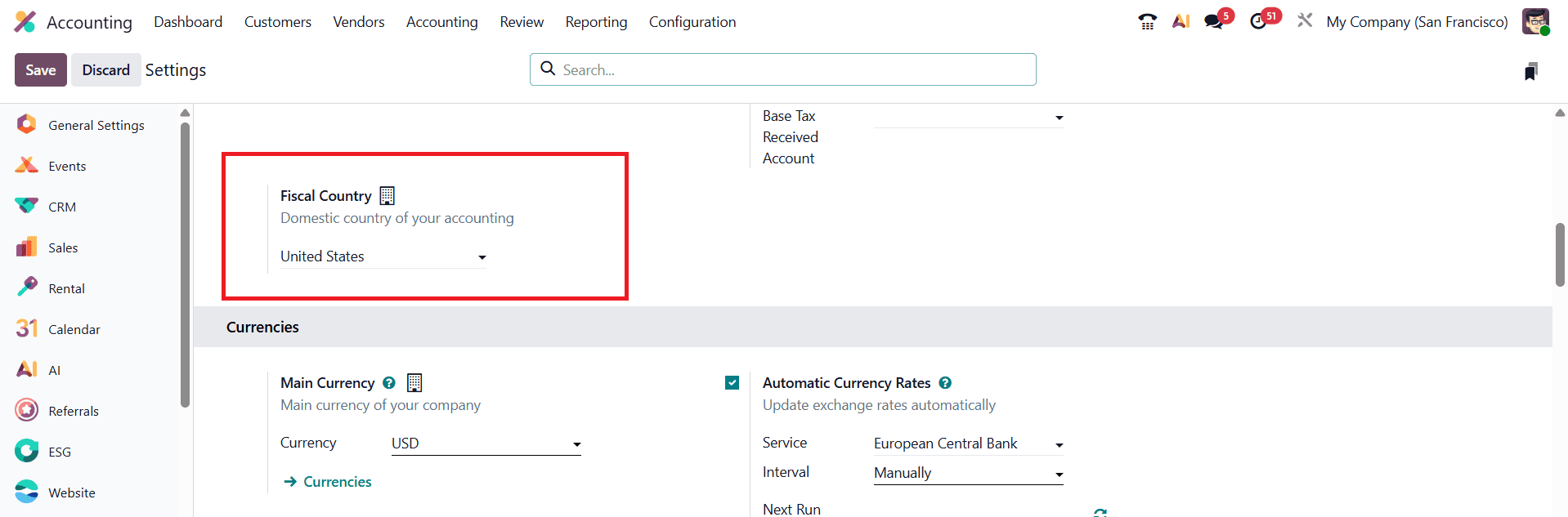
Task: Click the Referrals sidebar icon
Action: 27,410
